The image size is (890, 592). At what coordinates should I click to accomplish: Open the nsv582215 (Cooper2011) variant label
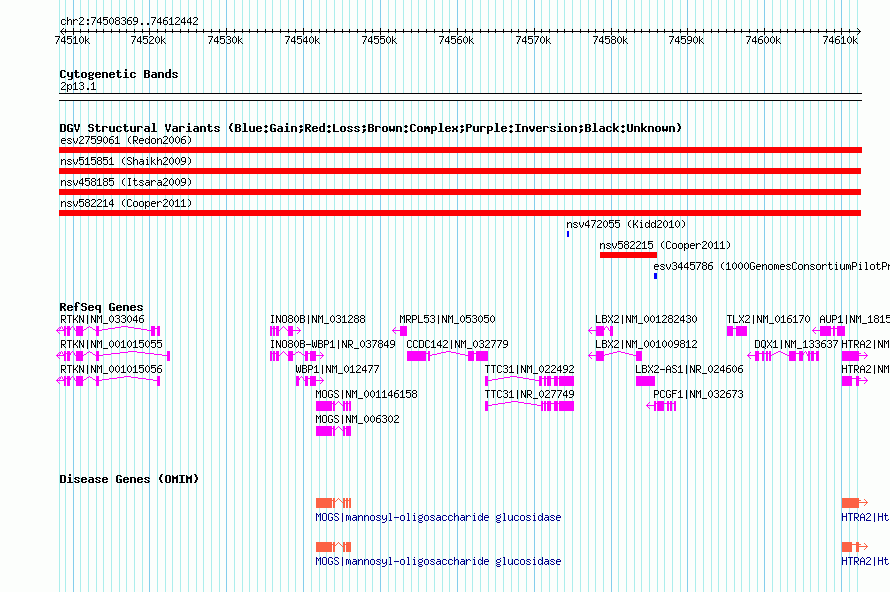(x=665, y=245)
